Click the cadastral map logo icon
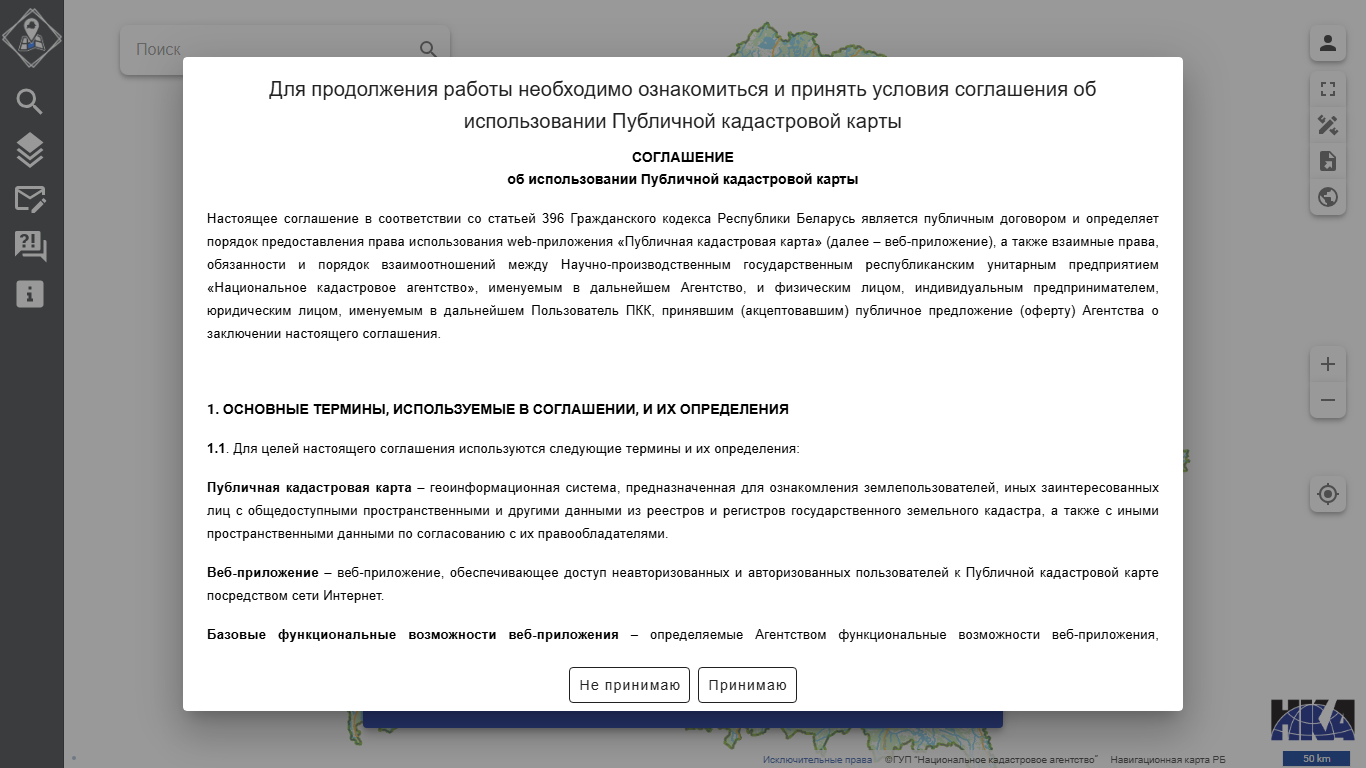1366x768 pixels. point(31,37)
